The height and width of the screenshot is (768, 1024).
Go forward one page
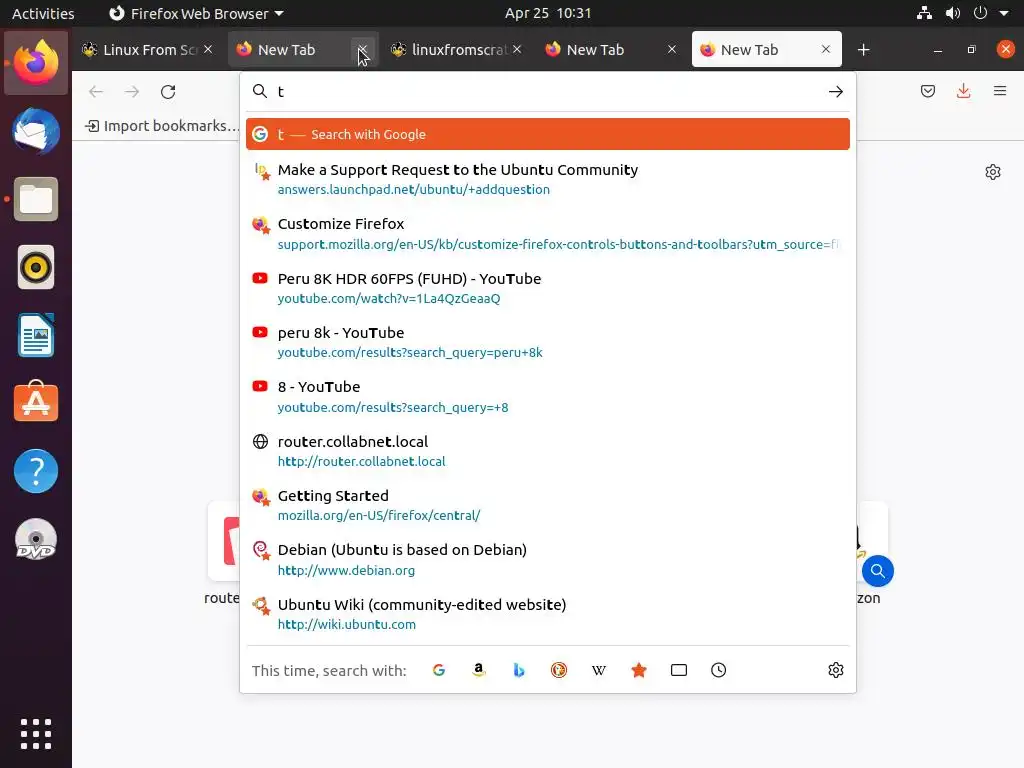(132, 92)
